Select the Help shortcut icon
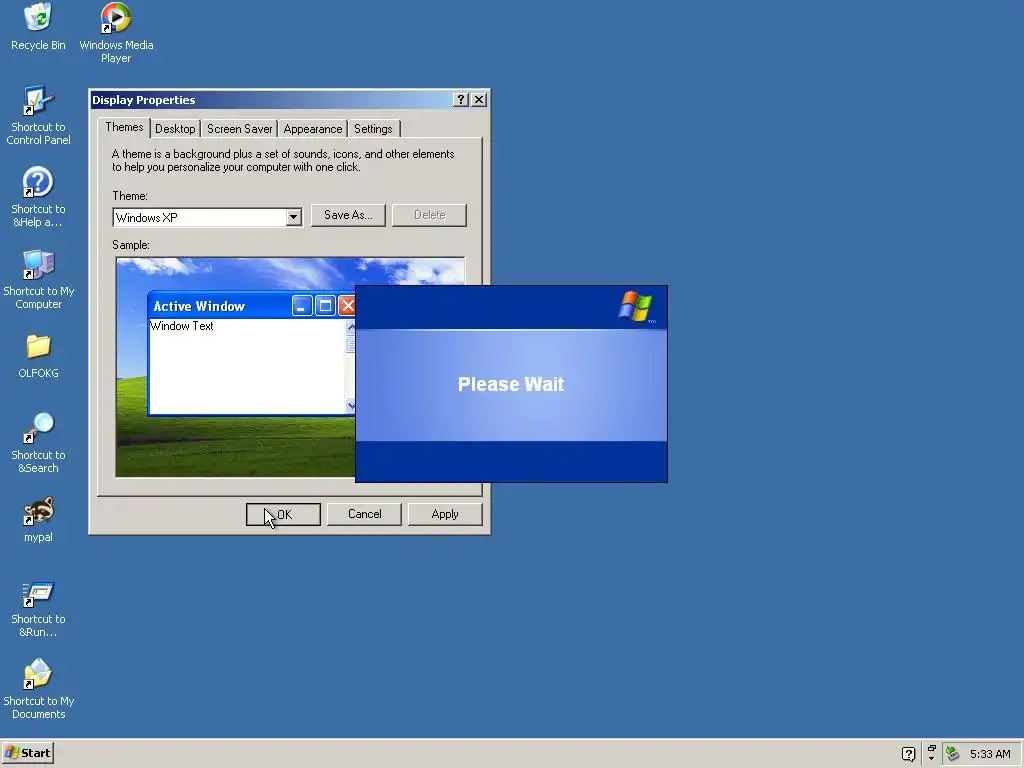1024x768 pixels. click(38, 197)
